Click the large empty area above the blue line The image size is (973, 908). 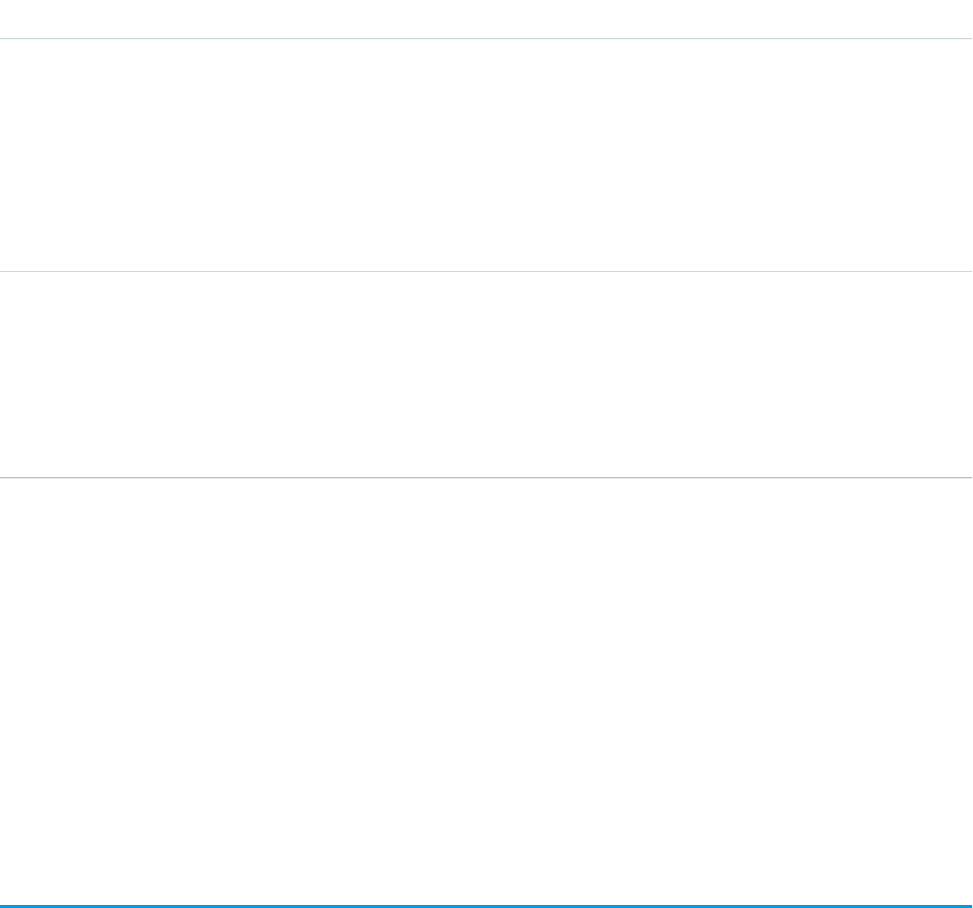(x=486, y=690)
